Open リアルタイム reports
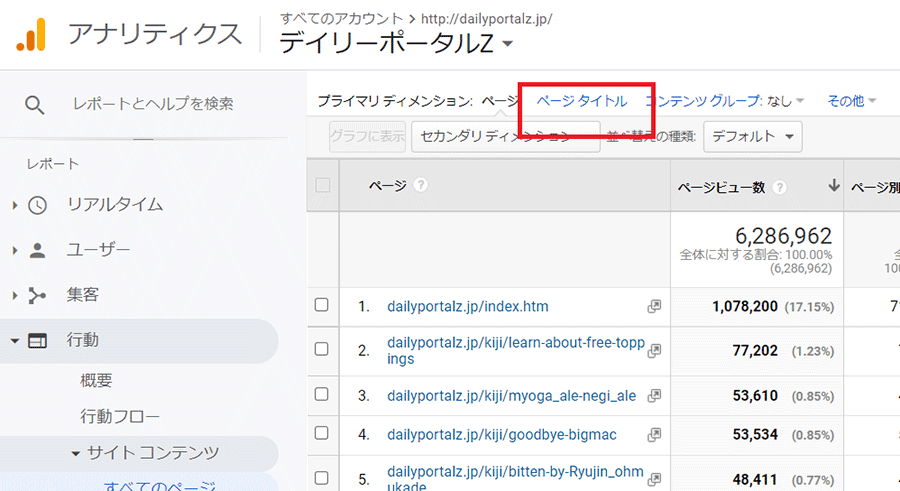The image size is (900, 491). pyautogui.click(x=115, y=204)
